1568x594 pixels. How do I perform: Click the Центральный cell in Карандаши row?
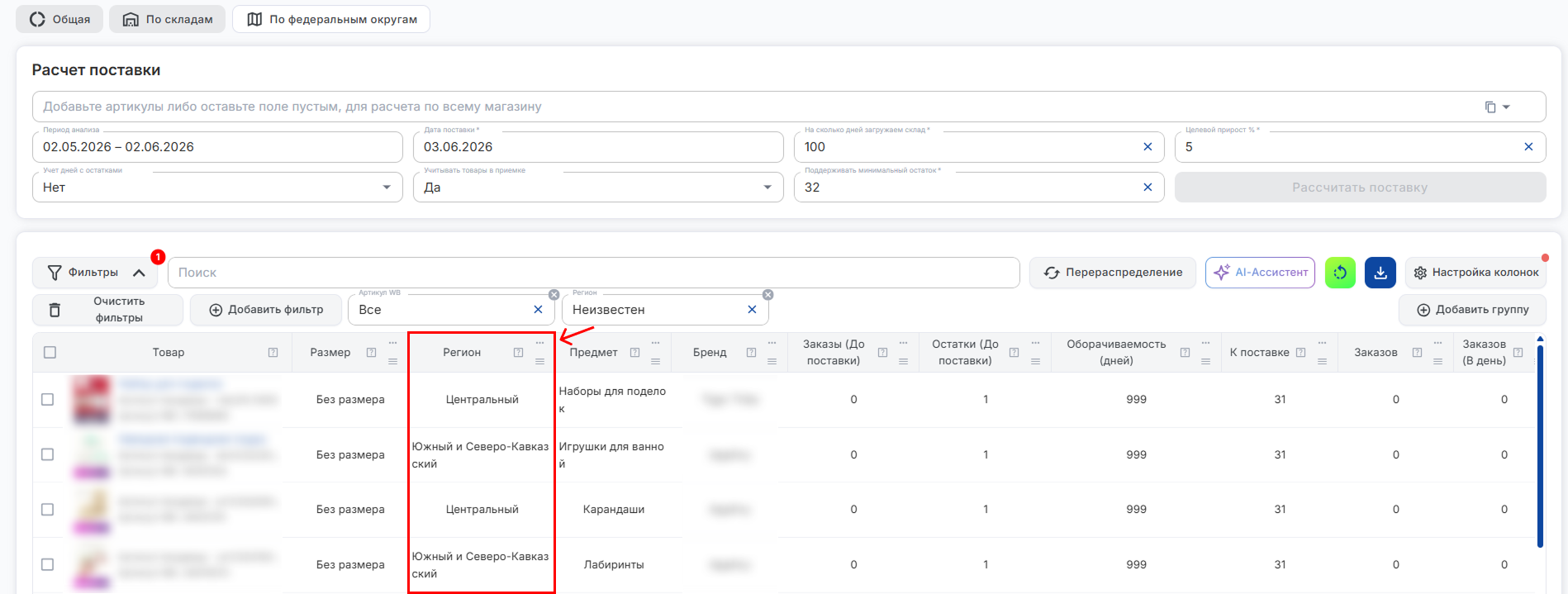pos(482,510)
